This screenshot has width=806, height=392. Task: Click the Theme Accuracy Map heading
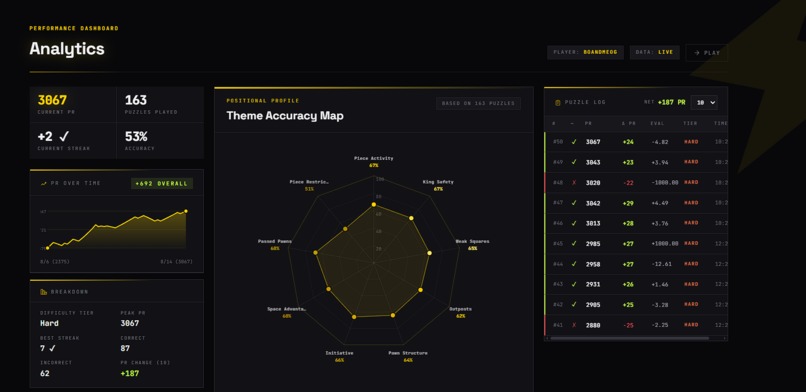click(x=285, y=116)
